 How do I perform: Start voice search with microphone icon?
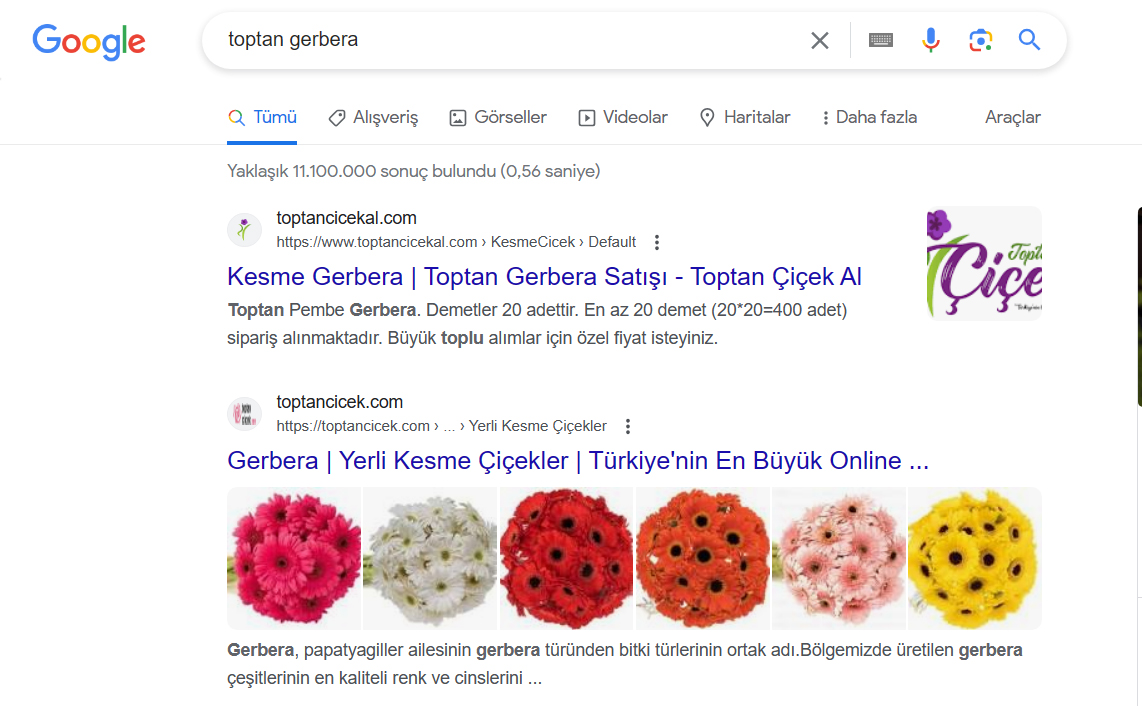pos(930,40)
